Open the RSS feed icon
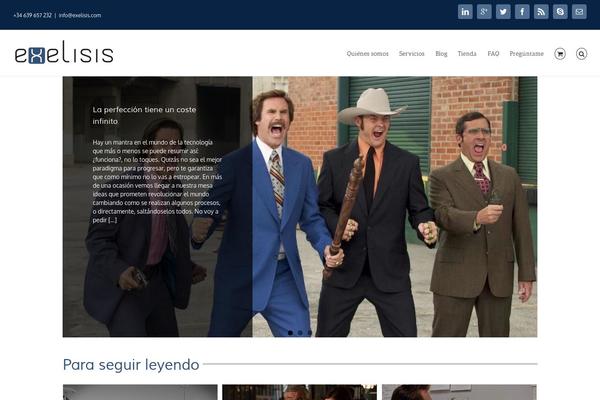This screenshot has width=600, height=400. (x=541, y=12)
